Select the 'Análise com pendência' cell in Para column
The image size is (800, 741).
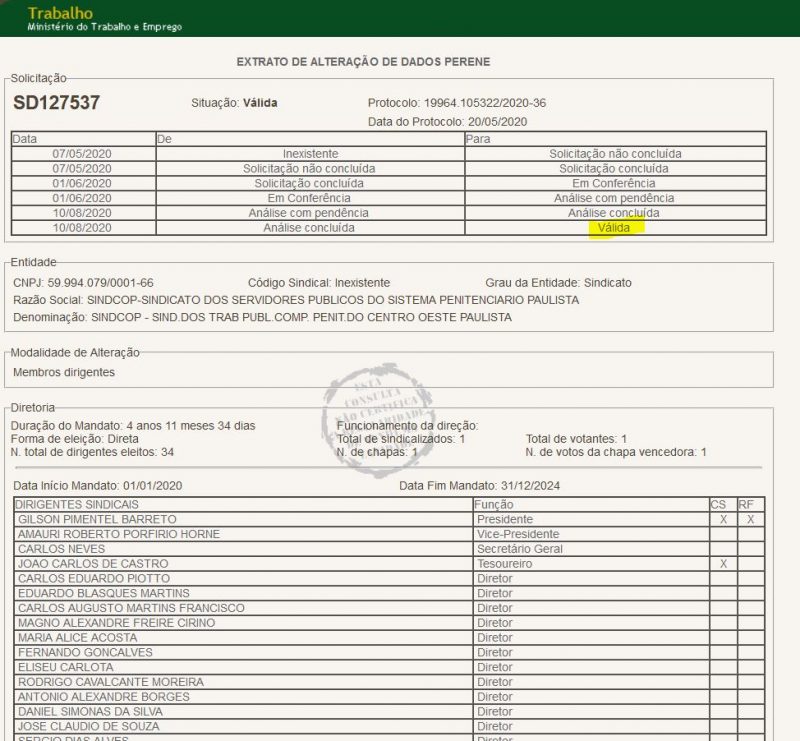point(615,198)
